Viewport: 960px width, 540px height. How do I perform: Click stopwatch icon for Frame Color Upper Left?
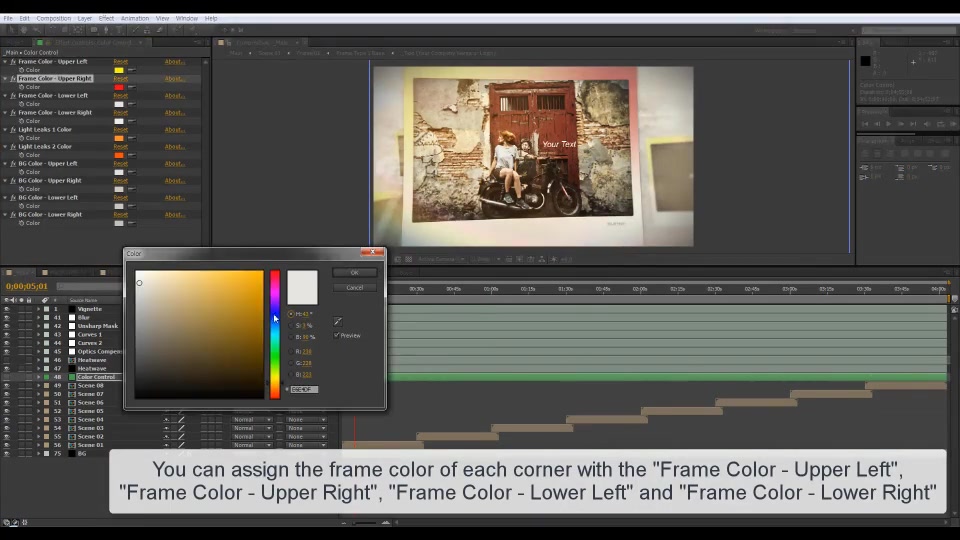tap(21, 70)
